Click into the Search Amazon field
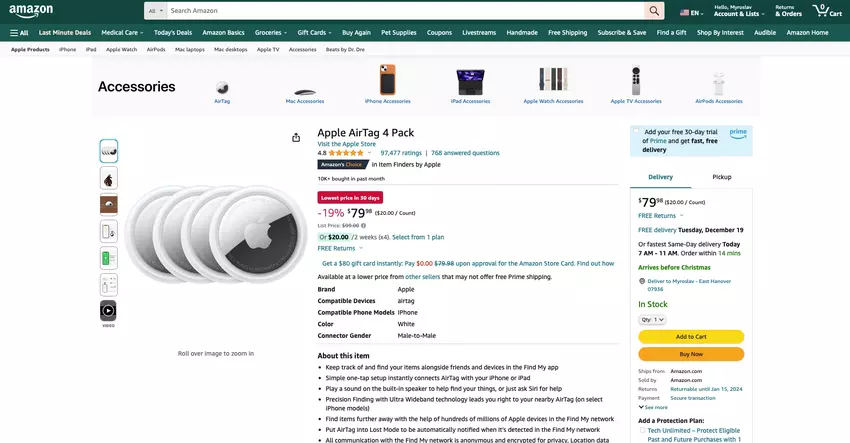The height and width of the screenshot is (443, 850). click(400, 11)
